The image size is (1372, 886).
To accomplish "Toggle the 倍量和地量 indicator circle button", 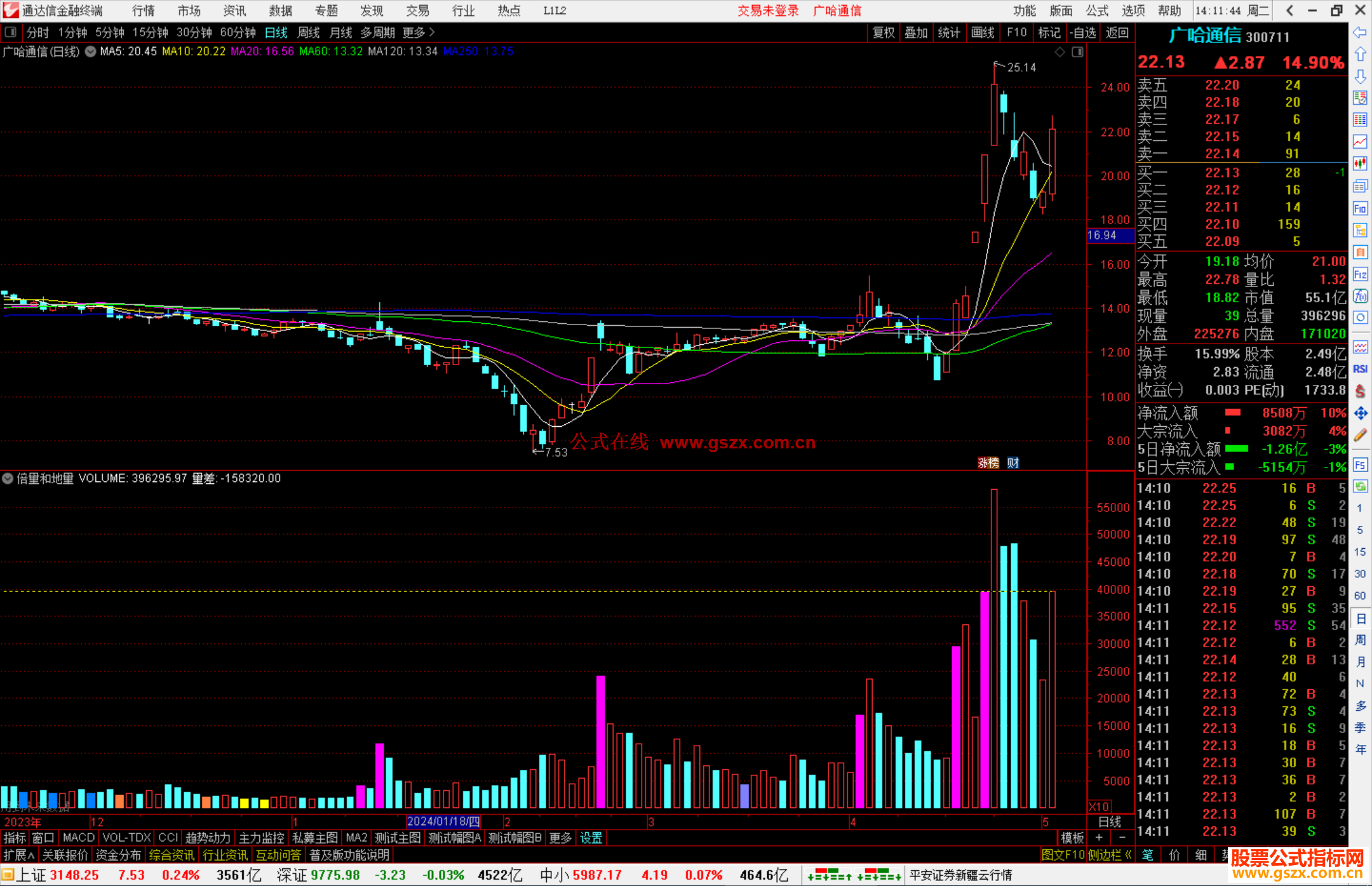I will tap(8, 478).
